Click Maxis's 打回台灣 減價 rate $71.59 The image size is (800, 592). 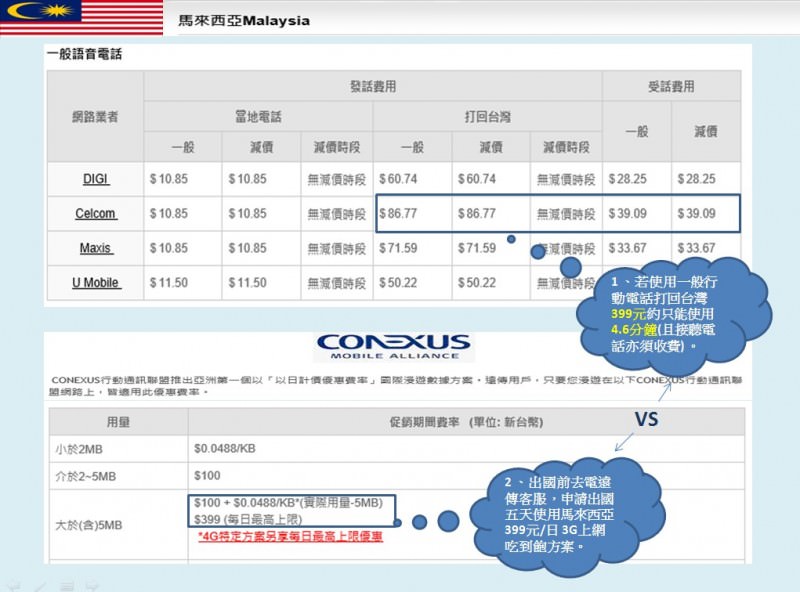tap(477, 248)
